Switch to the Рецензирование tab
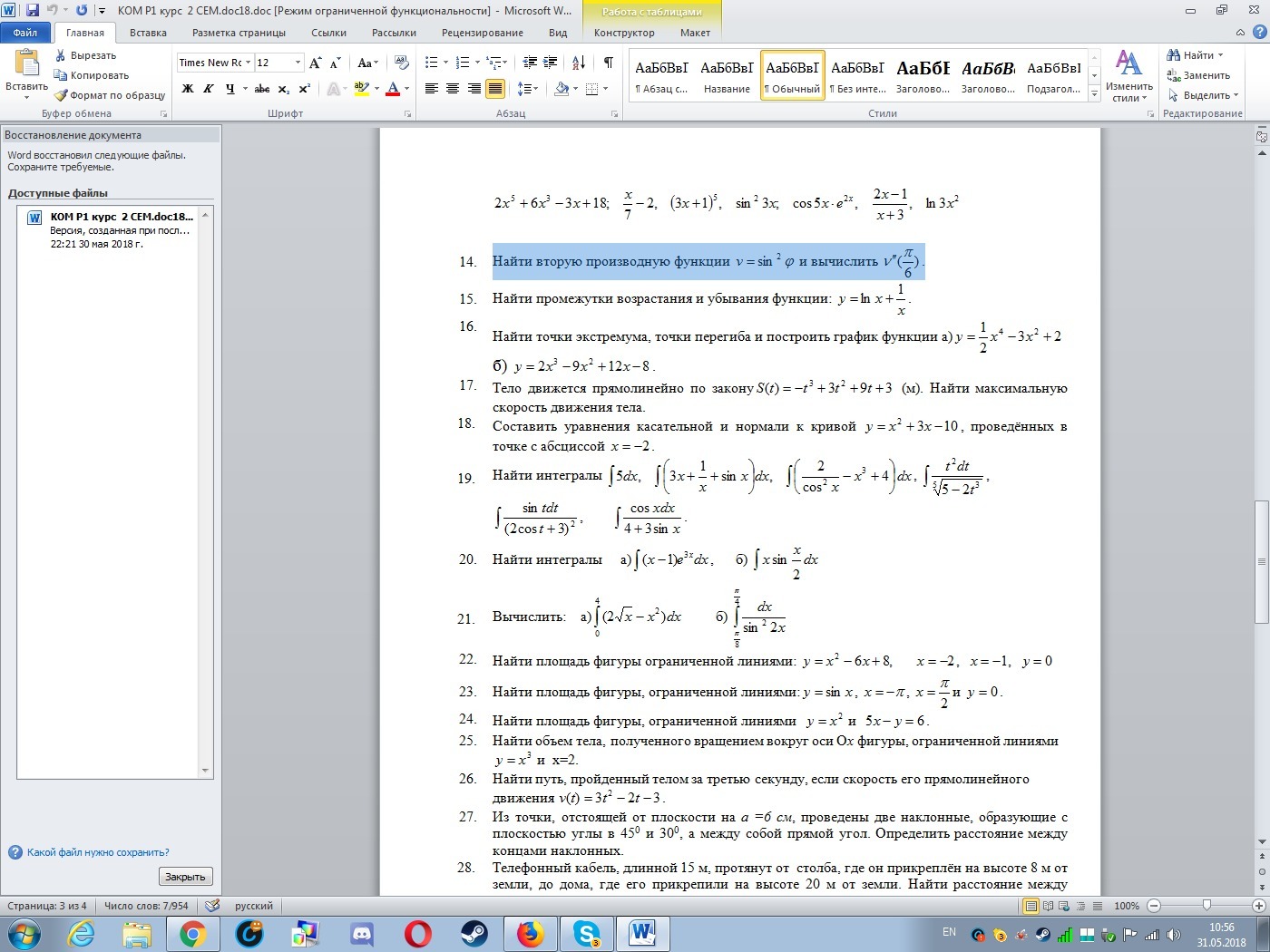Image resolution: width=1270 pixels, height=952 pixels. (482, 33)
